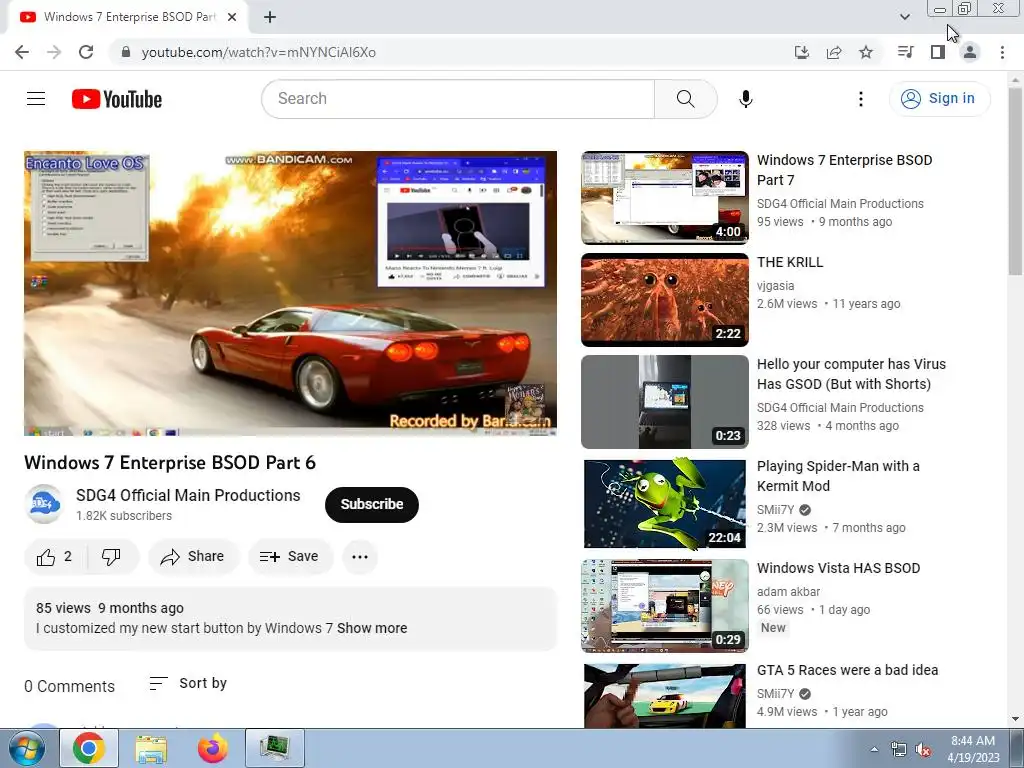Open the tab search chevron dropdown
This screenshot has height=768, width=1024.
[904, 17]
